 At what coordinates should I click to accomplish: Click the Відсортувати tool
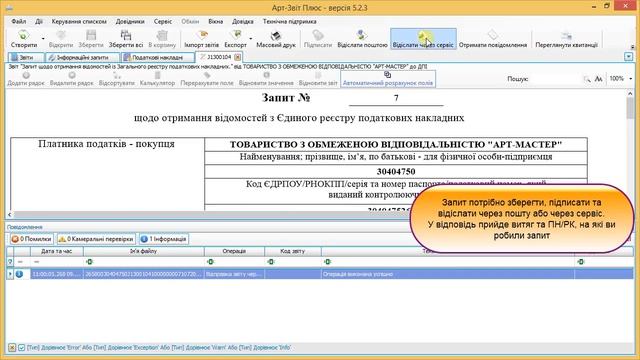point(117,79)
